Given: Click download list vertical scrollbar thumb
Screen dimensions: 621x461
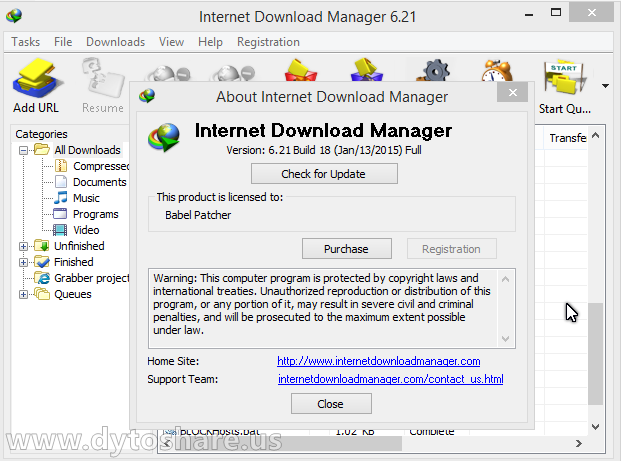Looking at the screenshot, I should [x=595, y=354].
